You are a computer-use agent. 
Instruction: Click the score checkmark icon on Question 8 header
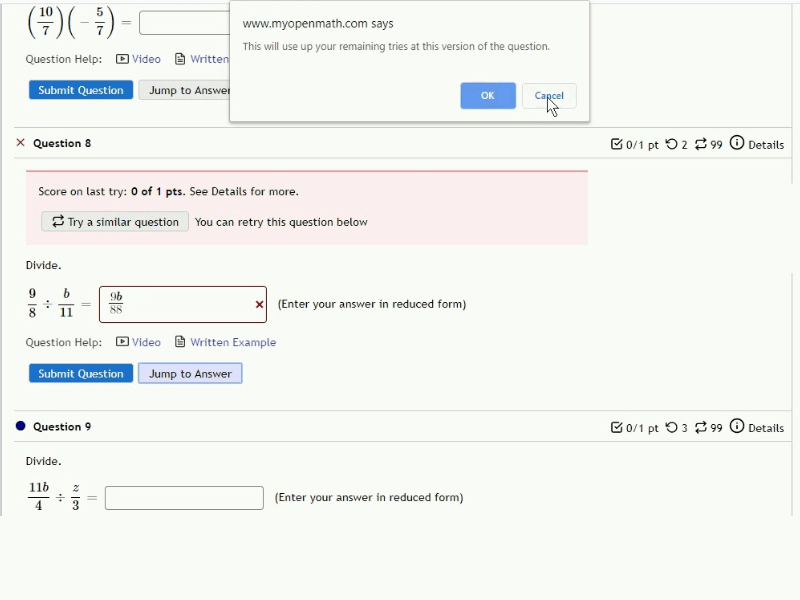tap(618, 144)
